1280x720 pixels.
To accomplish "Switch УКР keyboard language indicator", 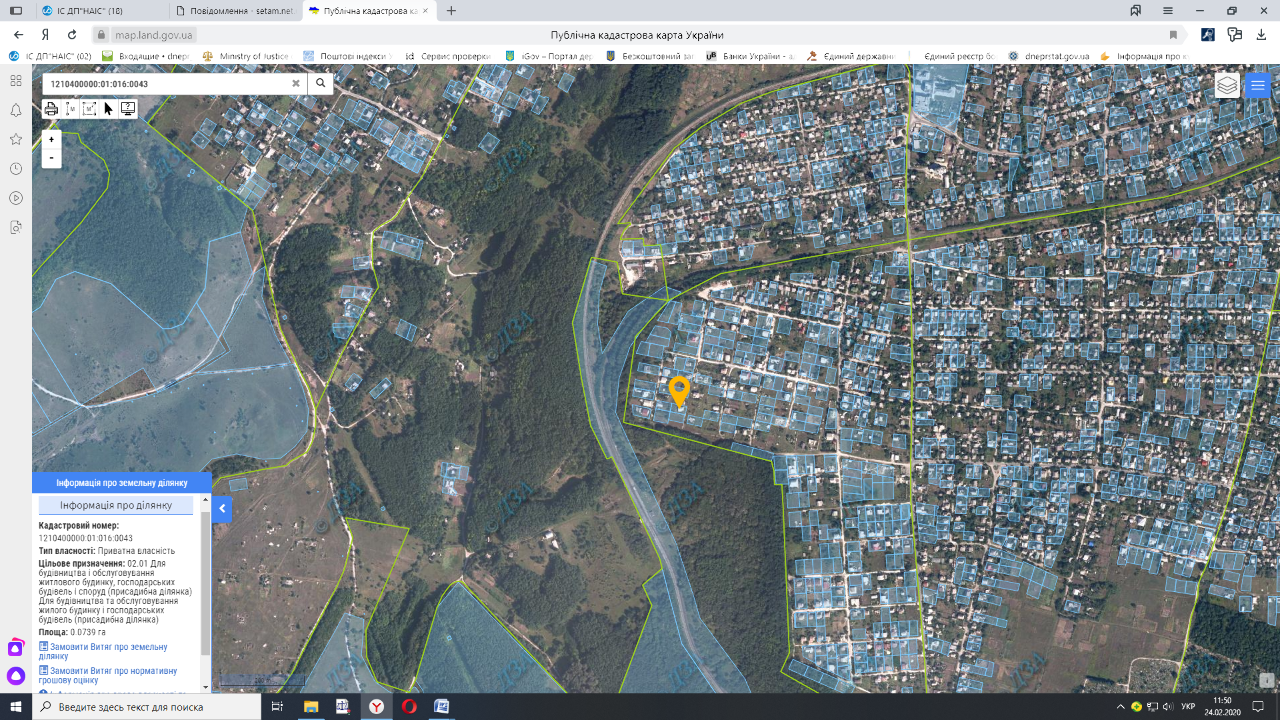I will click(1189, 707).
